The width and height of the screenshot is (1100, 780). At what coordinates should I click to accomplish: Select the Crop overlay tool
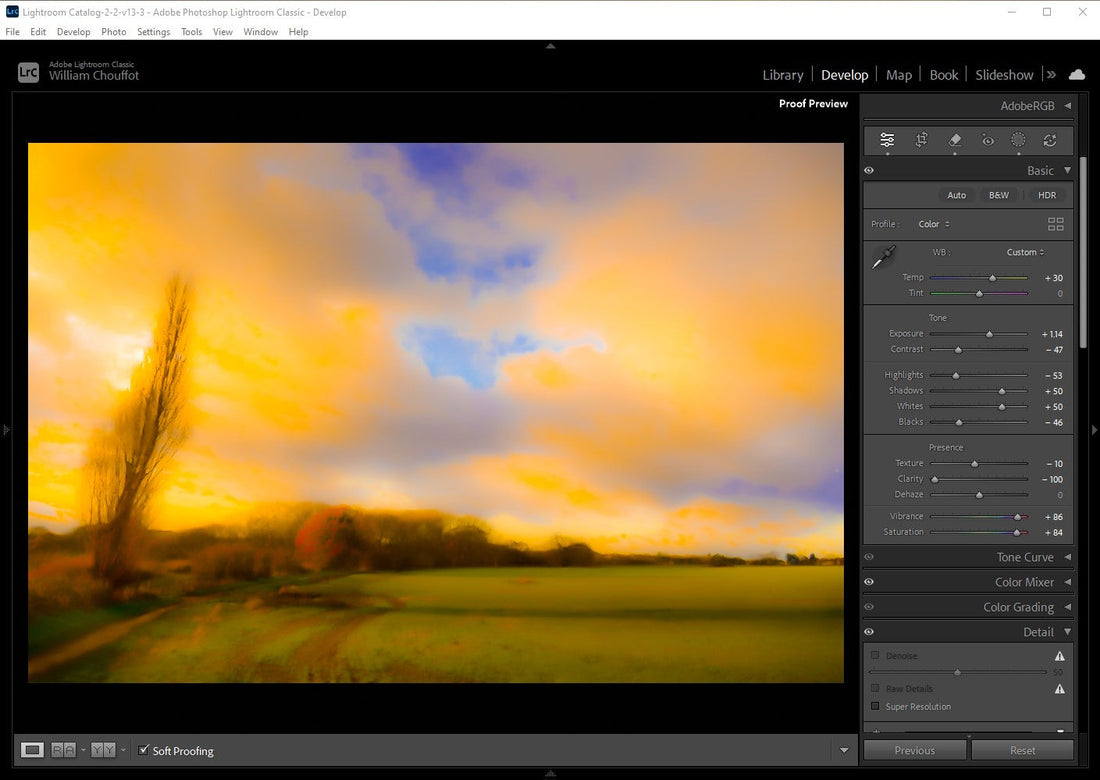(x=921, y=141)
